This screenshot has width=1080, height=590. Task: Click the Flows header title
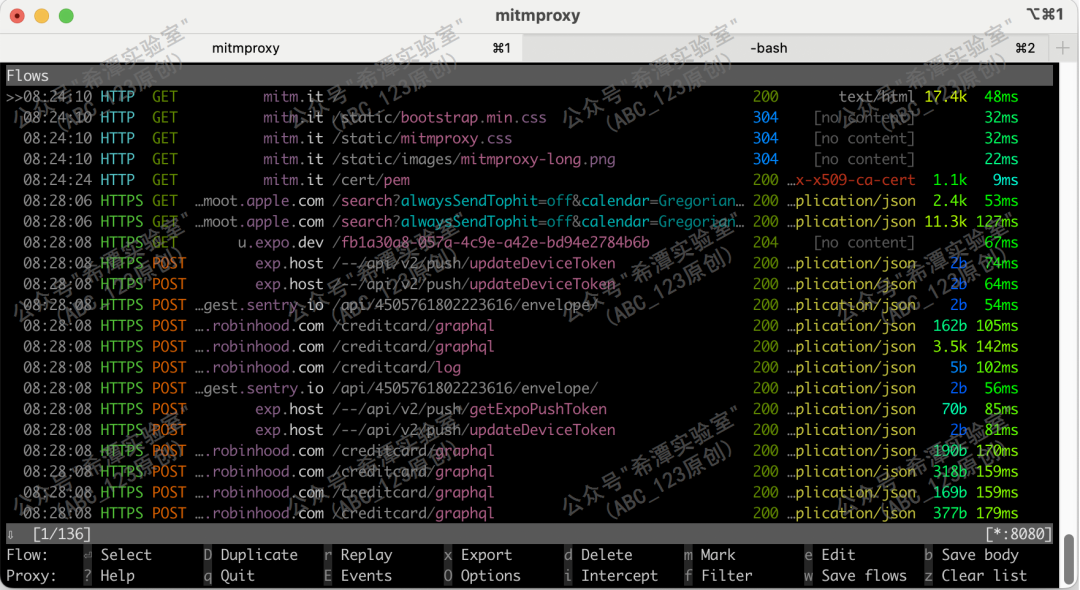(x=28, y=76)
